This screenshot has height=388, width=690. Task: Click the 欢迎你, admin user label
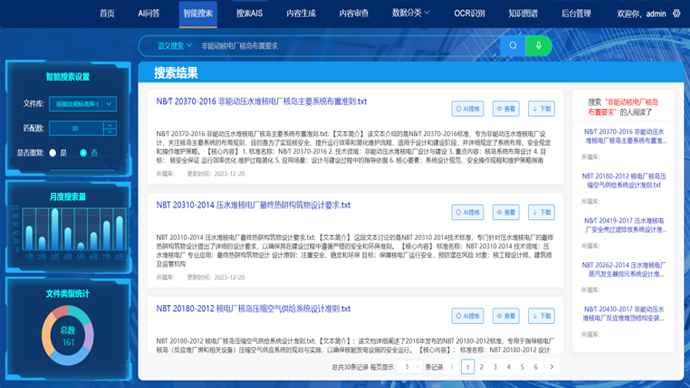pyautogui.click(x=641, y=14)
